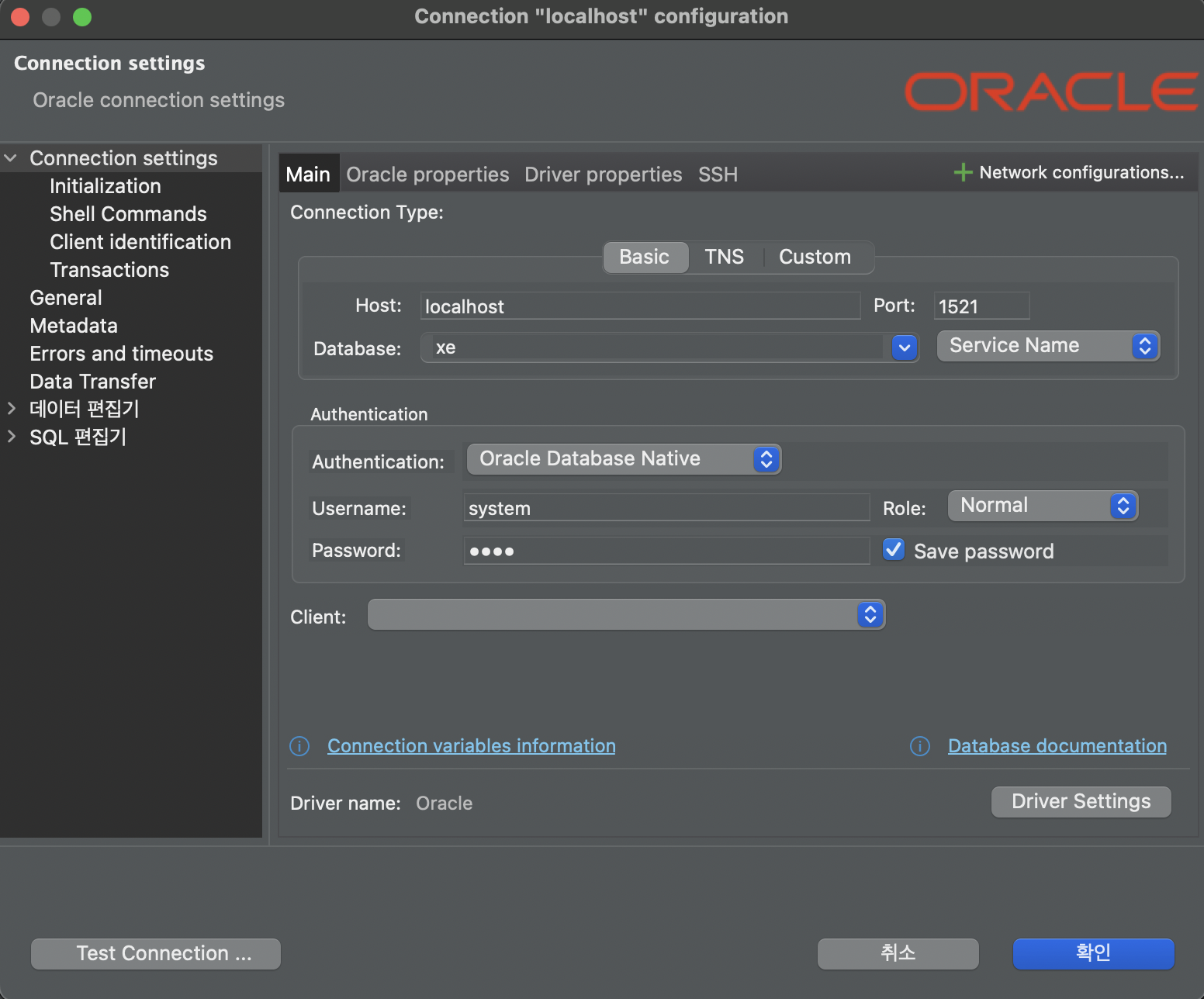Switch to the Oracle properties tab
The width and height of the screenshot is (1204, 999).
pos(427,175)
